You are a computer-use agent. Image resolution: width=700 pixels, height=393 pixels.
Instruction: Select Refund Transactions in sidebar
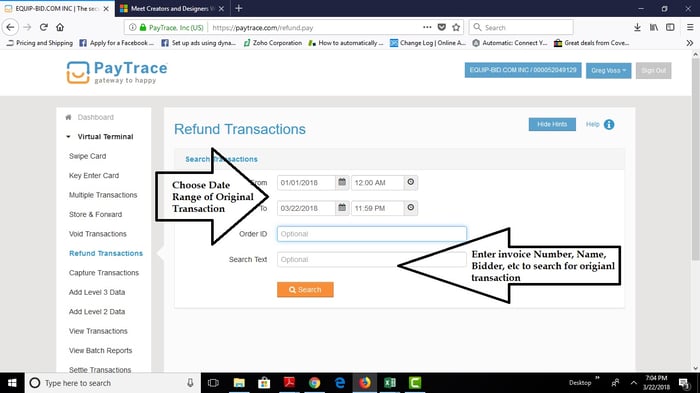(106, 253)
